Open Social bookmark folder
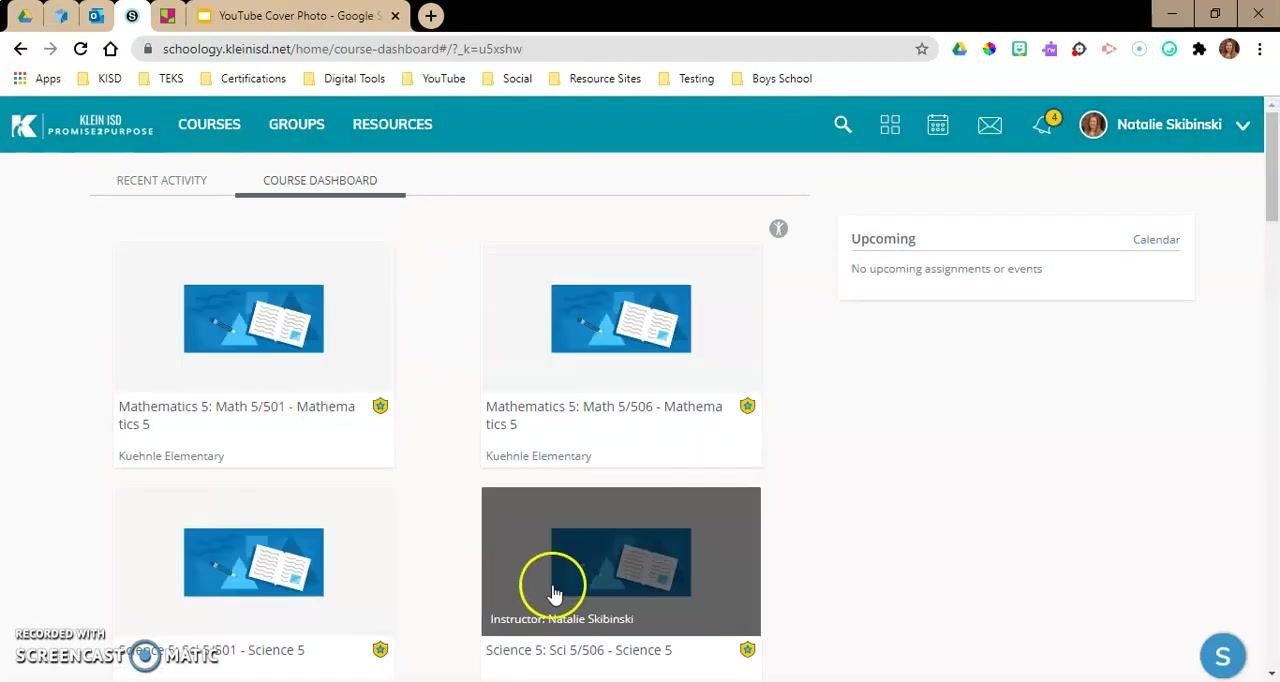1280x682 pixels. (507, 78)
